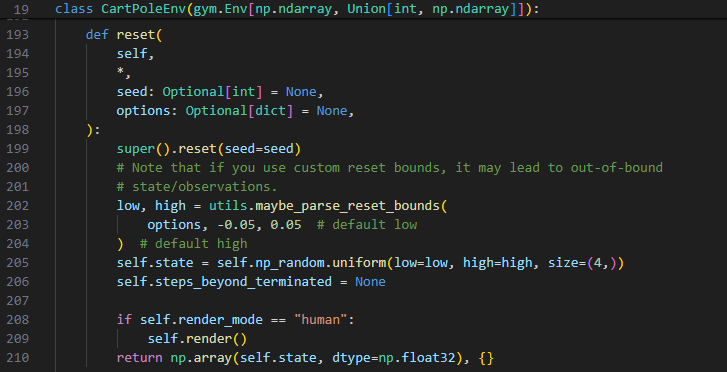The width and height of the screenshot is (727, 372).
Task: Click 'dtype=np.float32' argument
Action: tap(394, 358)
